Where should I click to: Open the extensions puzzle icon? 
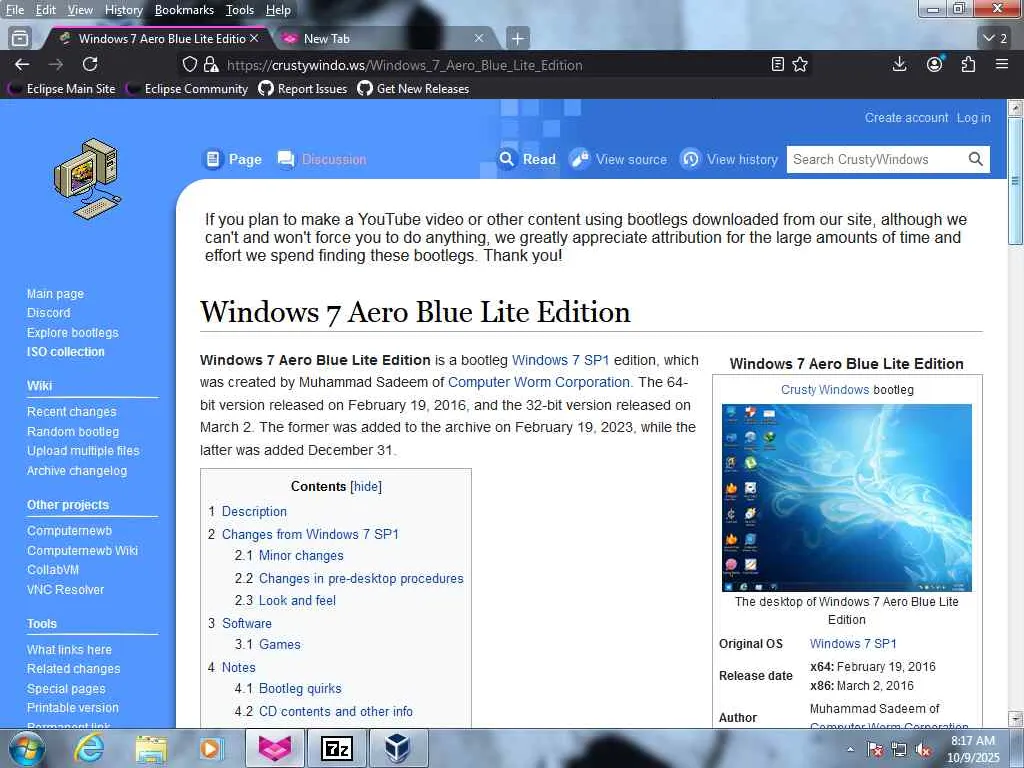pyautogui.click(x=968, y=64)
